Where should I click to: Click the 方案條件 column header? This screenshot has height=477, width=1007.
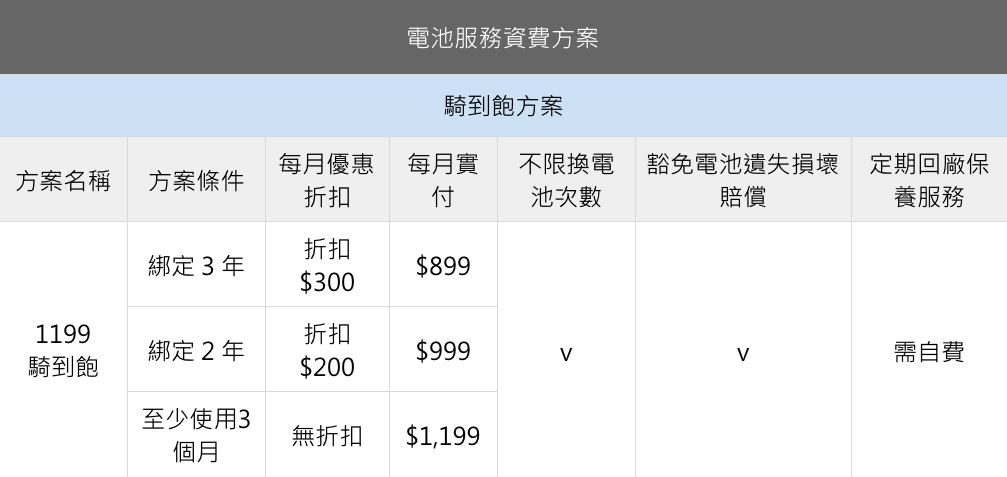[x=197, y=180]
